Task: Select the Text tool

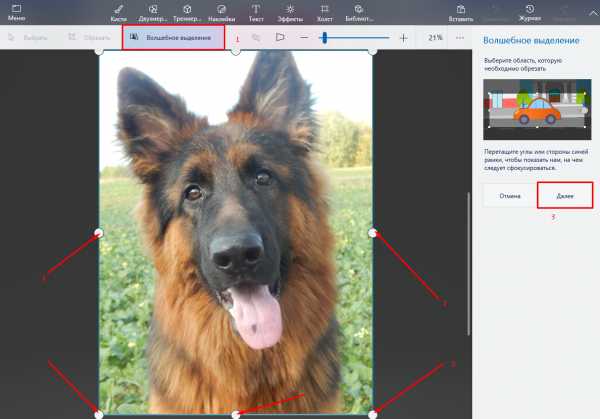Action: [x=257, y=11]
